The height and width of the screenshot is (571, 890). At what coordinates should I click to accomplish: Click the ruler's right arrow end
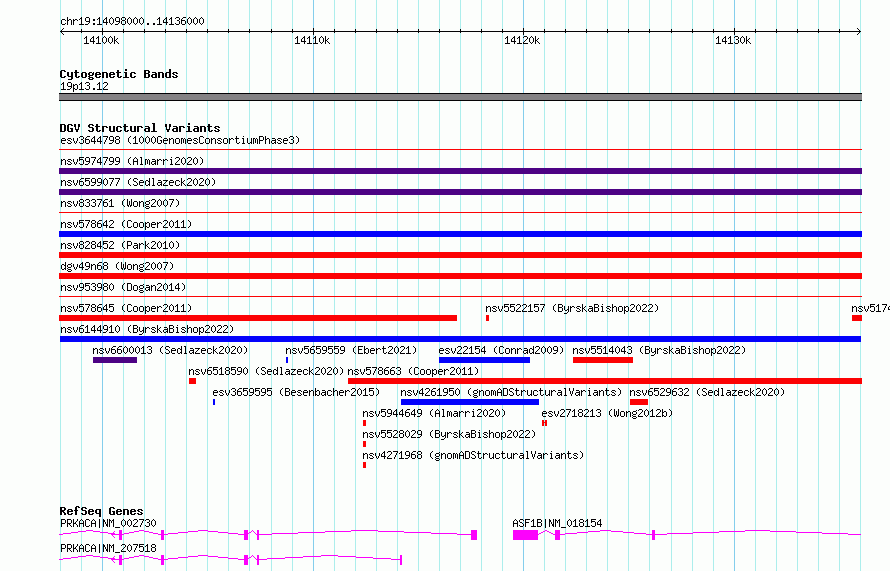[859, 31]
